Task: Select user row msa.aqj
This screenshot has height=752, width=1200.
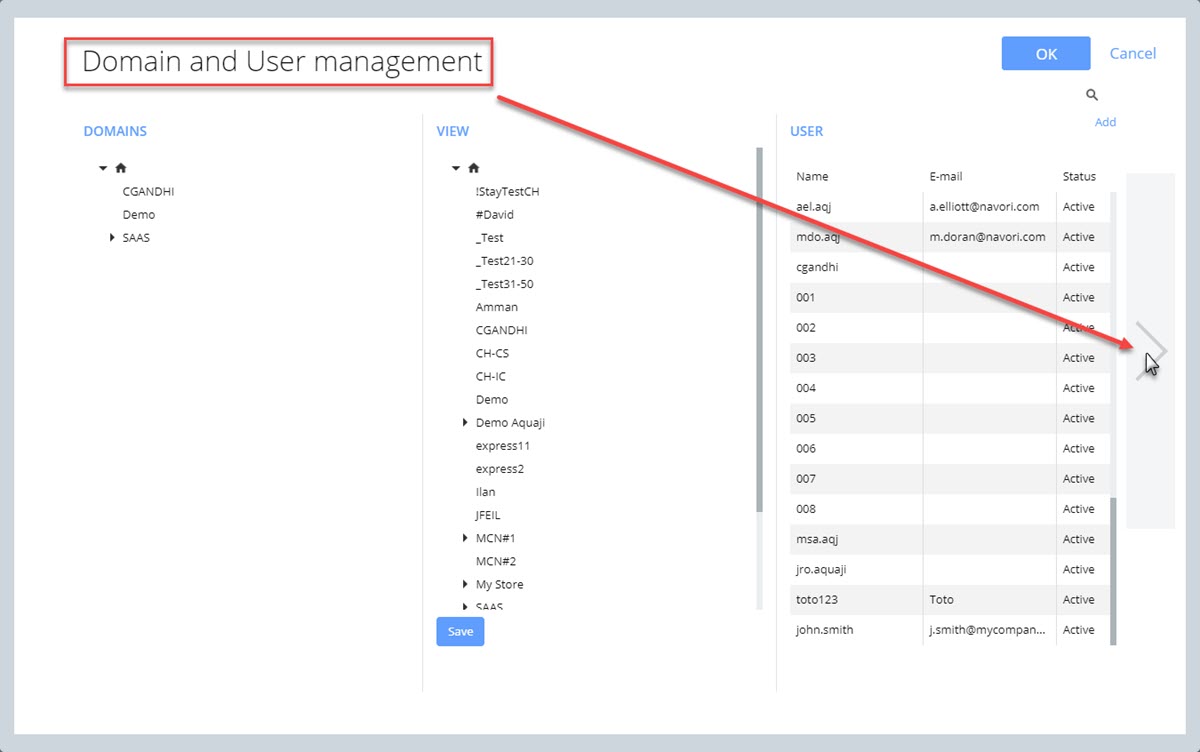Action: (x=949, y=539)
